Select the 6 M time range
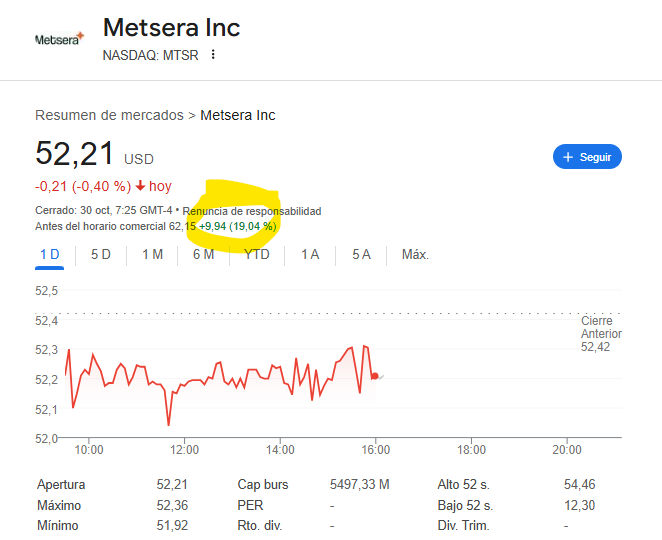662x540 pixels. pos(203,255)
